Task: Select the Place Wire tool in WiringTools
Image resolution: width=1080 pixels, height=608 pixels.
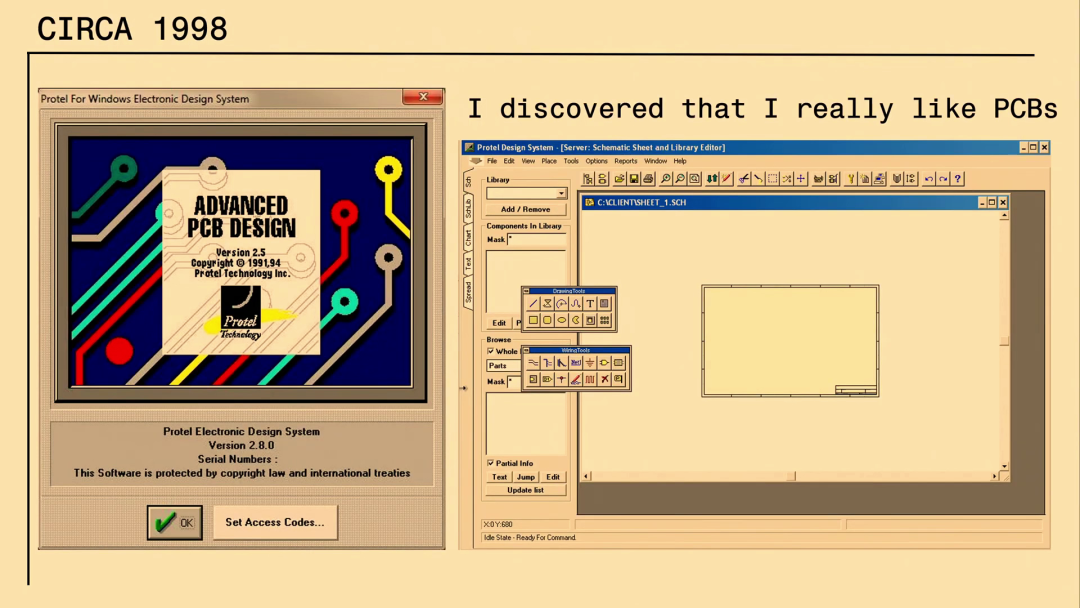Action: tap(533, 363)
